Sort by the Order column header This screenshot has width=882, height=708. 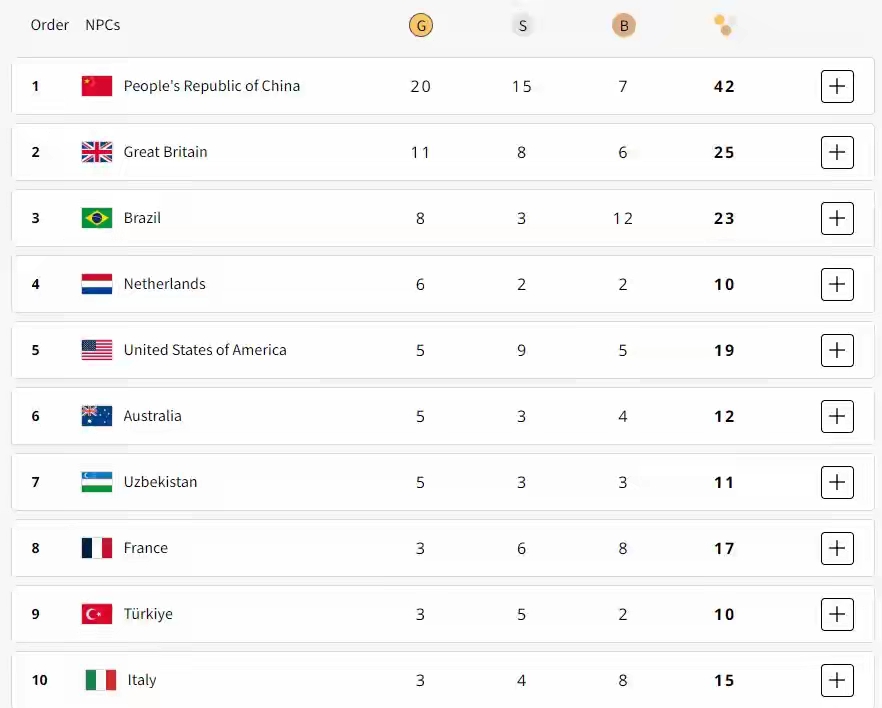[x=50, y=25]
